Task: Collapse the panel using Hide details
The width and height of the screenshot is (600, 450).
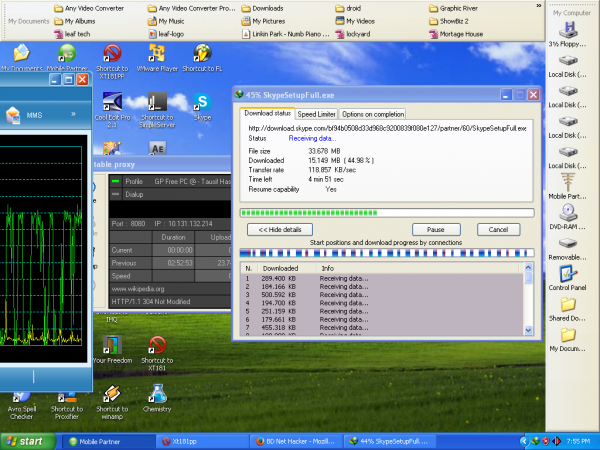Action: 279,229
